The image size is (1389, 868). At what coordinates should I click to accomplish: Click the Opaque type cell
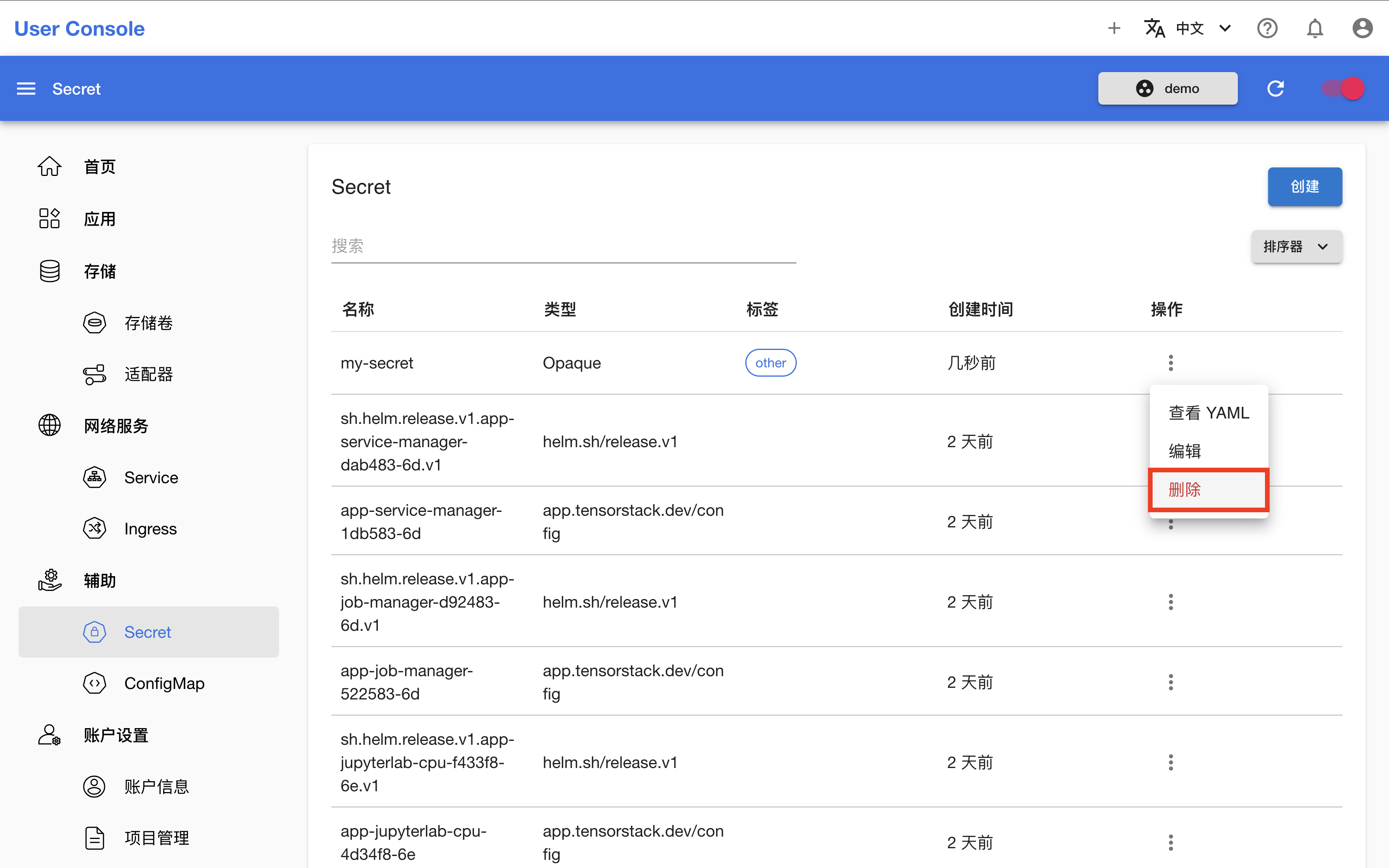coord(572,363)
